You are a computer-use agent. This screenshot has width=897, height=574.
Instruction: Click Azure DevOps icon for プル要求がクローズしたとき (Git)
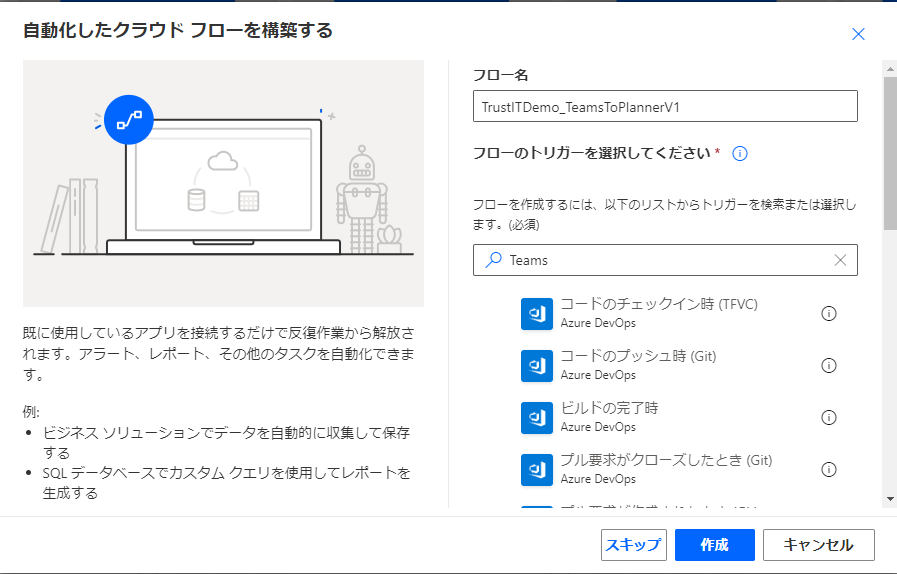[537, 470]
